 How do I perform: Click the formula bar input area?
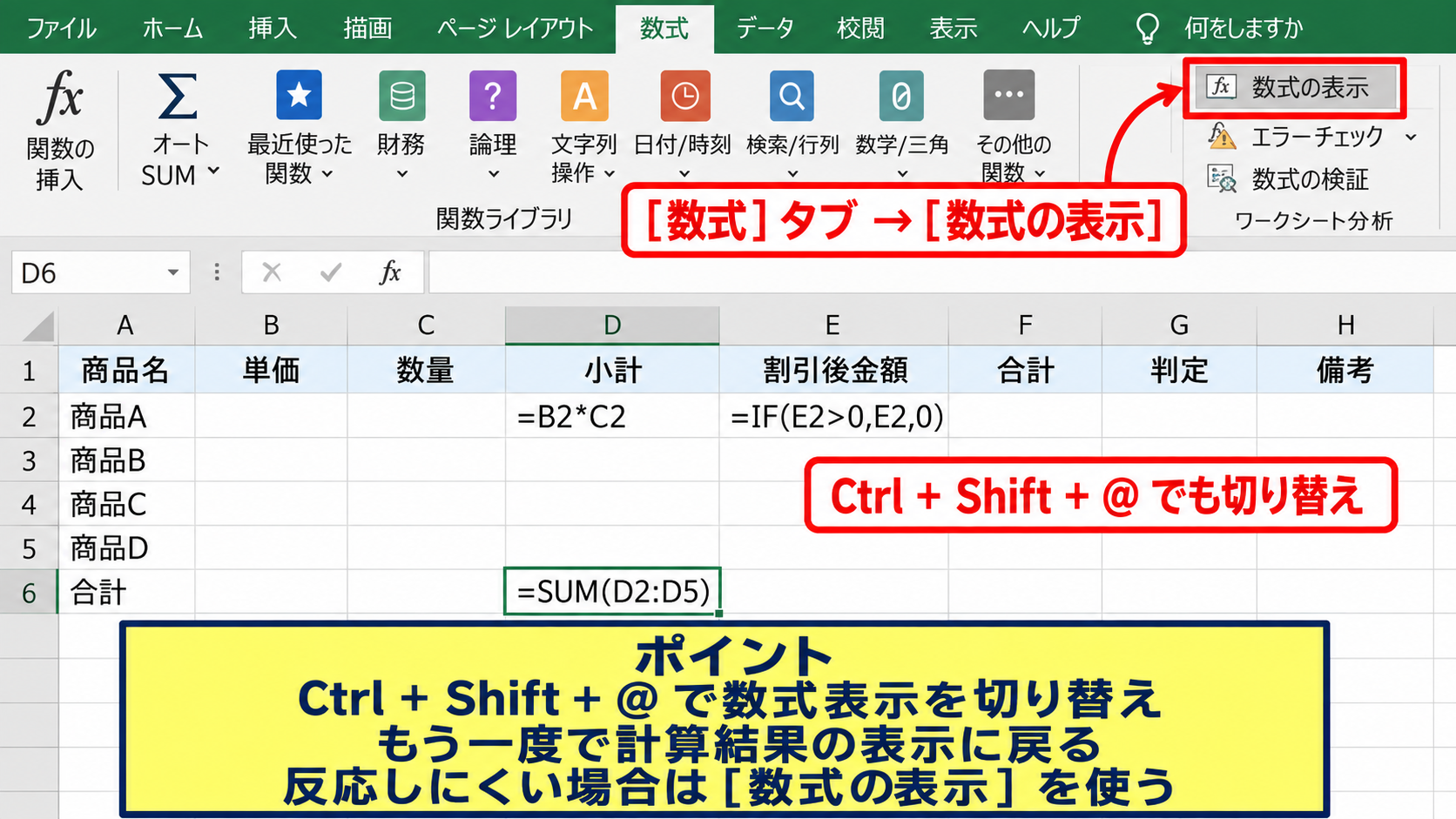coord(941,272)
